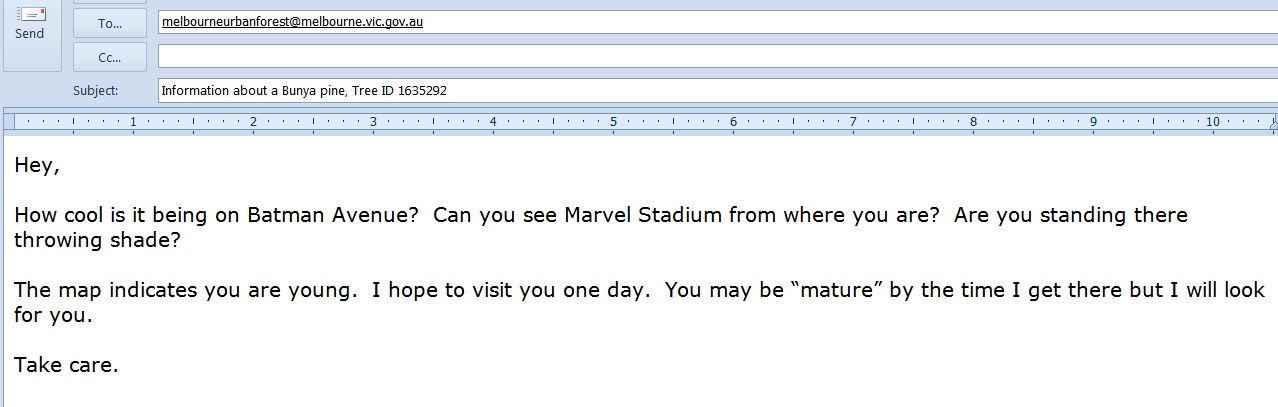Click the ruler at mark 2
Viewport: 1278px width, 407px height.
point(253,122)
